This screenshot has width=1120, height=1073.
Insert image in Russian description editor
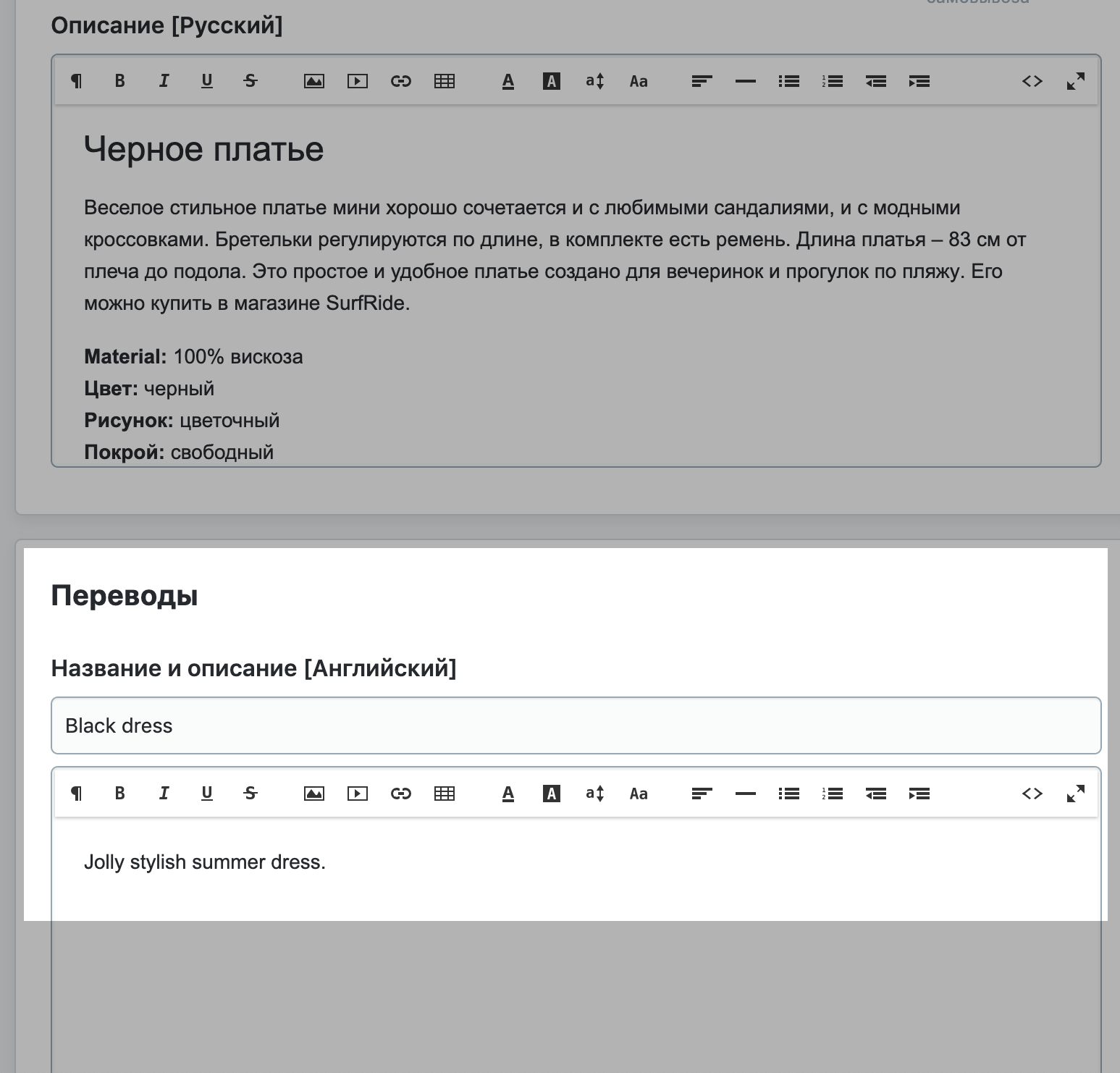pos(314,81)
